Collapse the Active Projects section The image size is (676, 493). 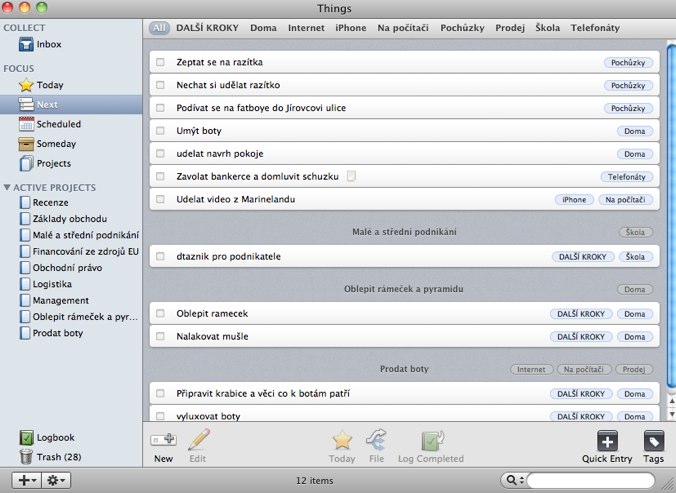pos(8,187)
